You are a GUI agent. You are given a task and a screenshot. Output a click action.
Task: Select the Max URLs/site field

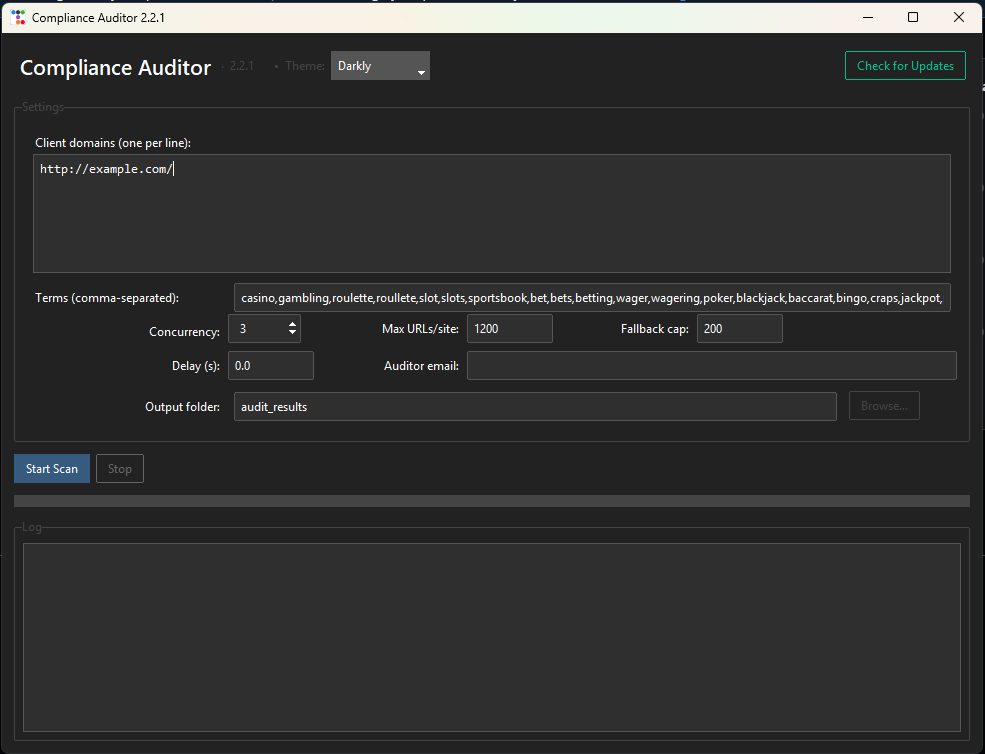pos(509,328)
